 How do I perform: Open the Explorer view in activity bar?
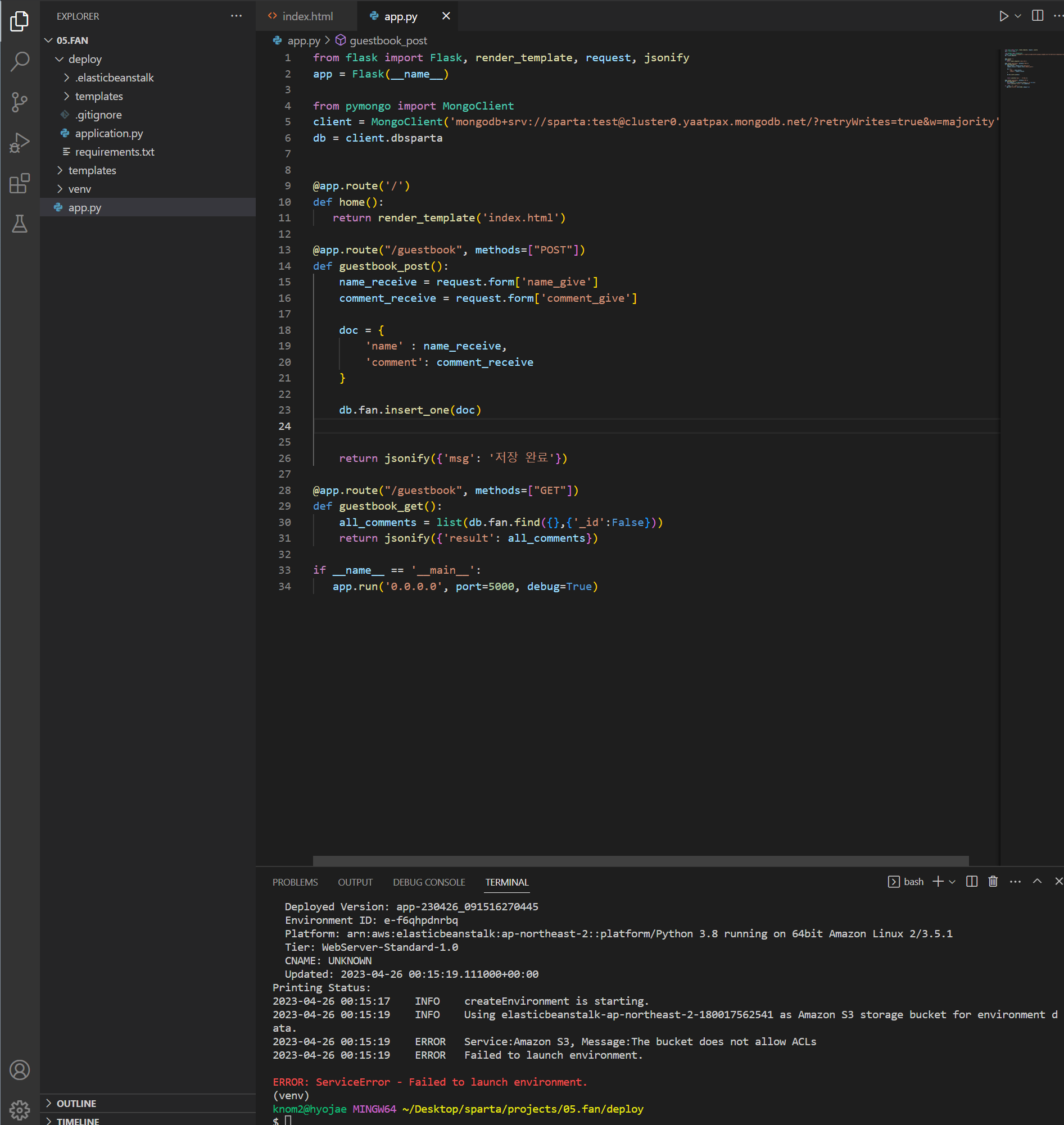(x=19, y=21)
